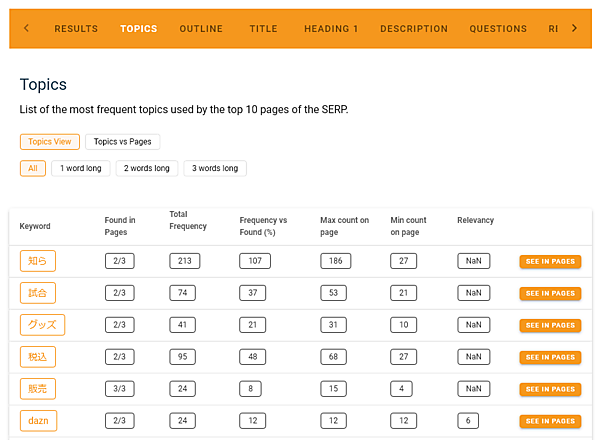
Task: Filter topics to 2 words long
Action: click(x=147, y=168)
